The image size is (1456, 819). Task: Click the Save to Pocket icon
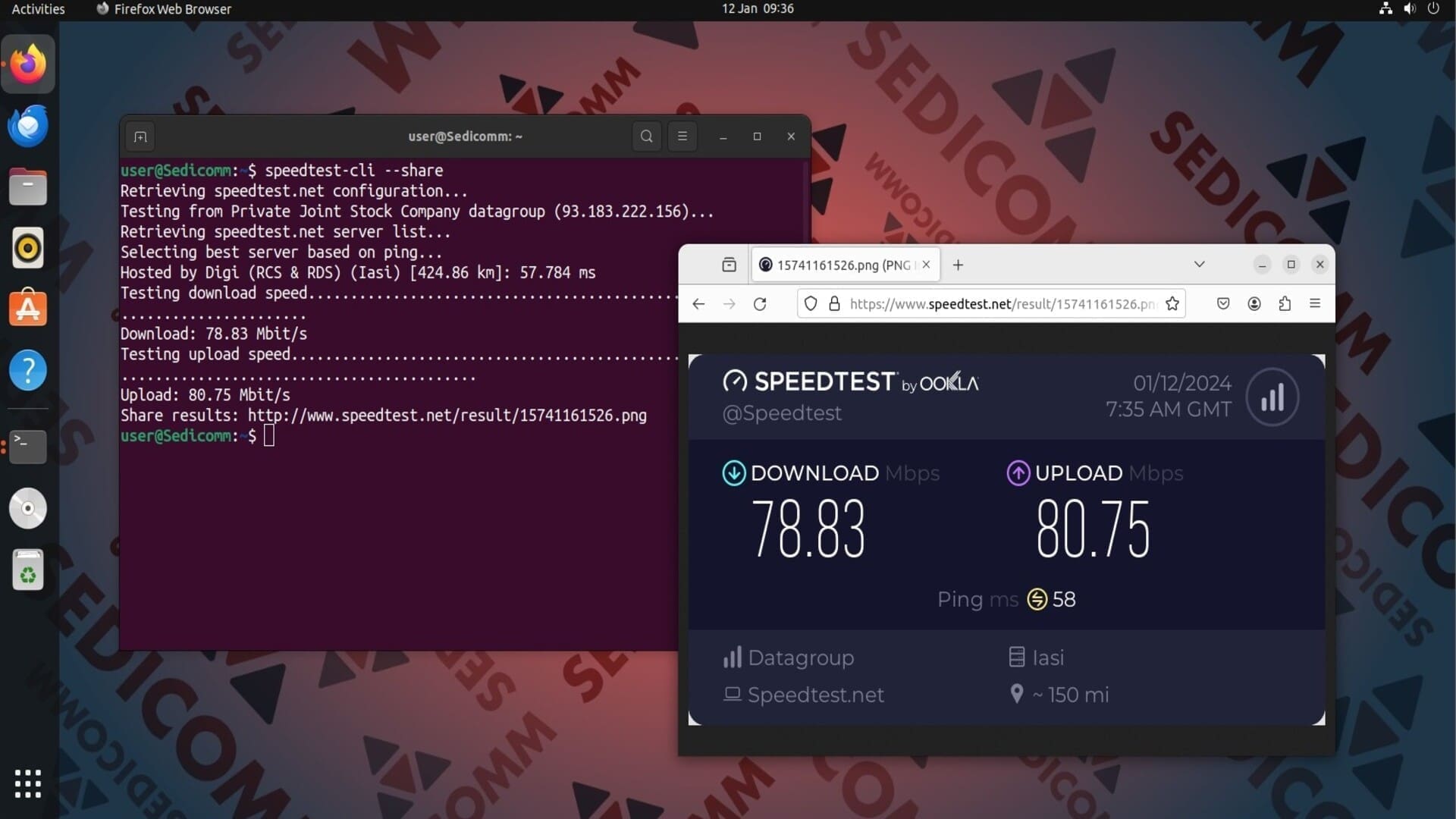tap(1223, 304)
